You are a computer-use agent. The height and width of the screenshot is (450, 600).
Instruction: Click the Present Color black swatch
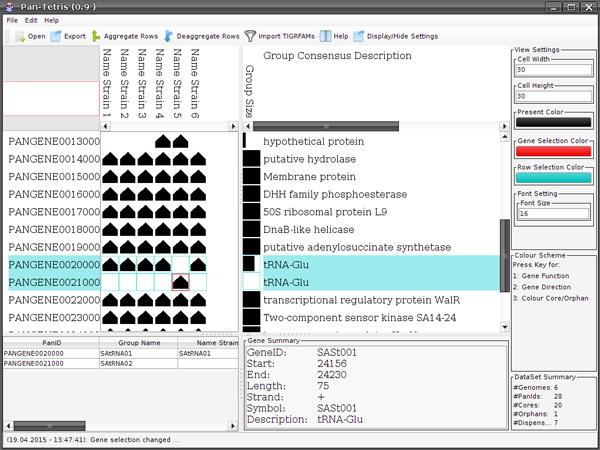tap(553, 122)
